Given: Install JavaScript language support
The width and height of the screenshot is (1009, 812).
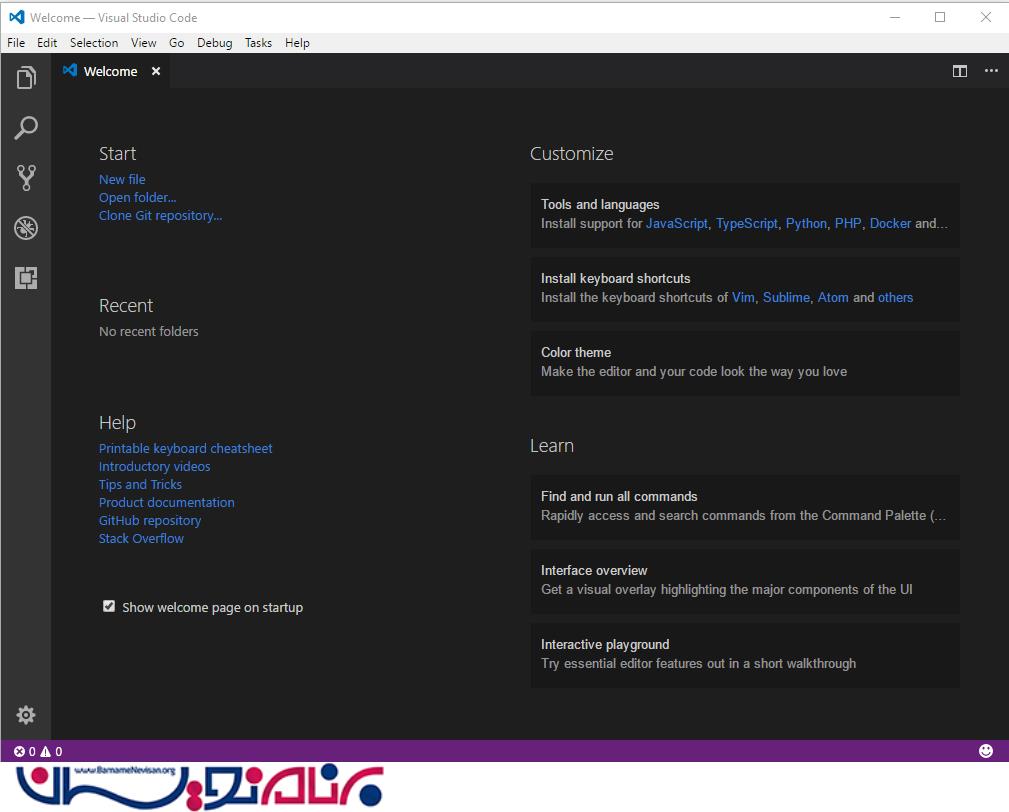Looking at the screenshot, I should (x=676, y=223).
